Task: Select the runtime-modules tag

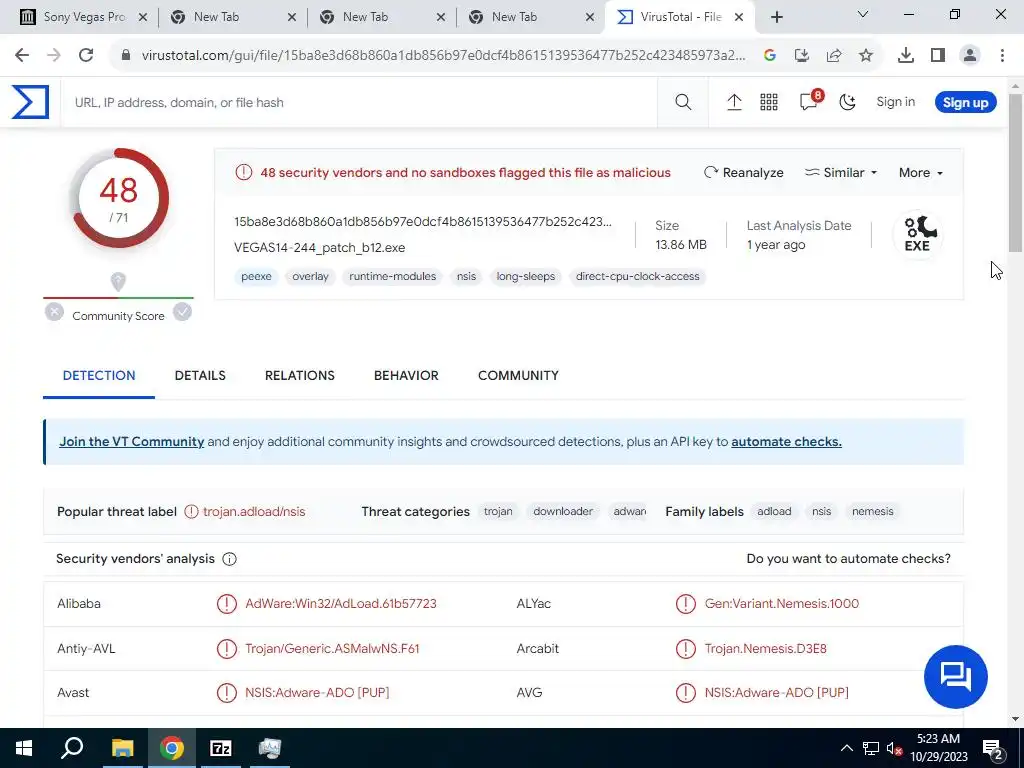Action: click(x=392, y=276)
